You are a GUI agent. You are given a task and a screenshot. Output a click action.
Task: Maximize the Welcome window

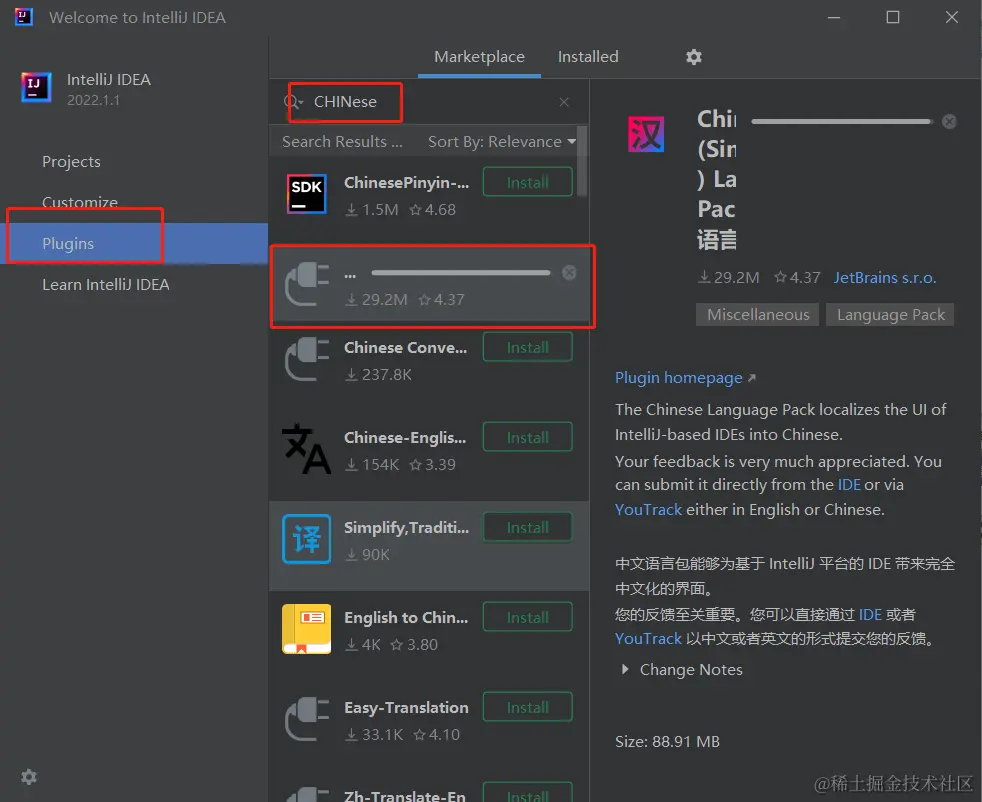point(892,18)
